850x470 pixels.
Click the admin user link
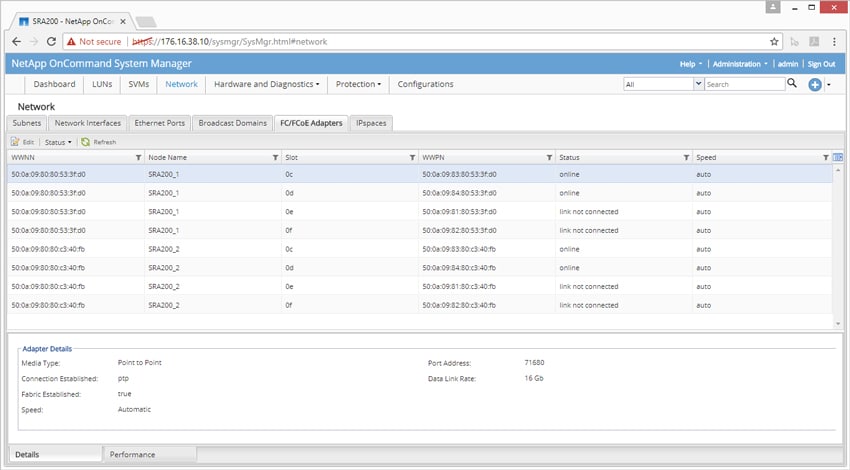click(x=788, y=64)
